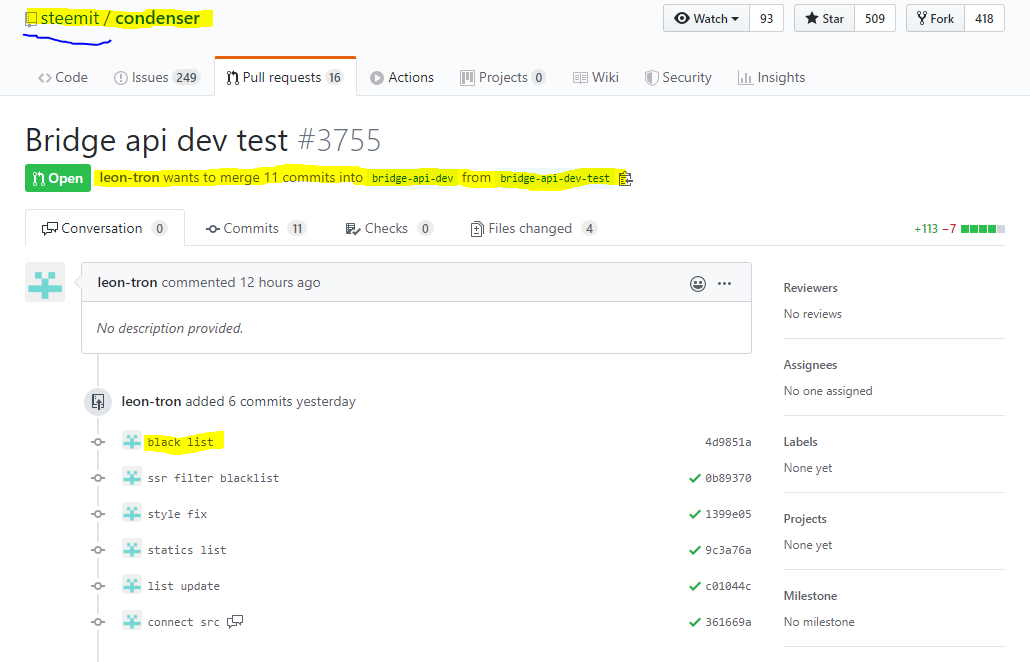This screenshot has width=1030, height=662.
Task: Fork the condenser repository
Action: (x=935, y=18)
